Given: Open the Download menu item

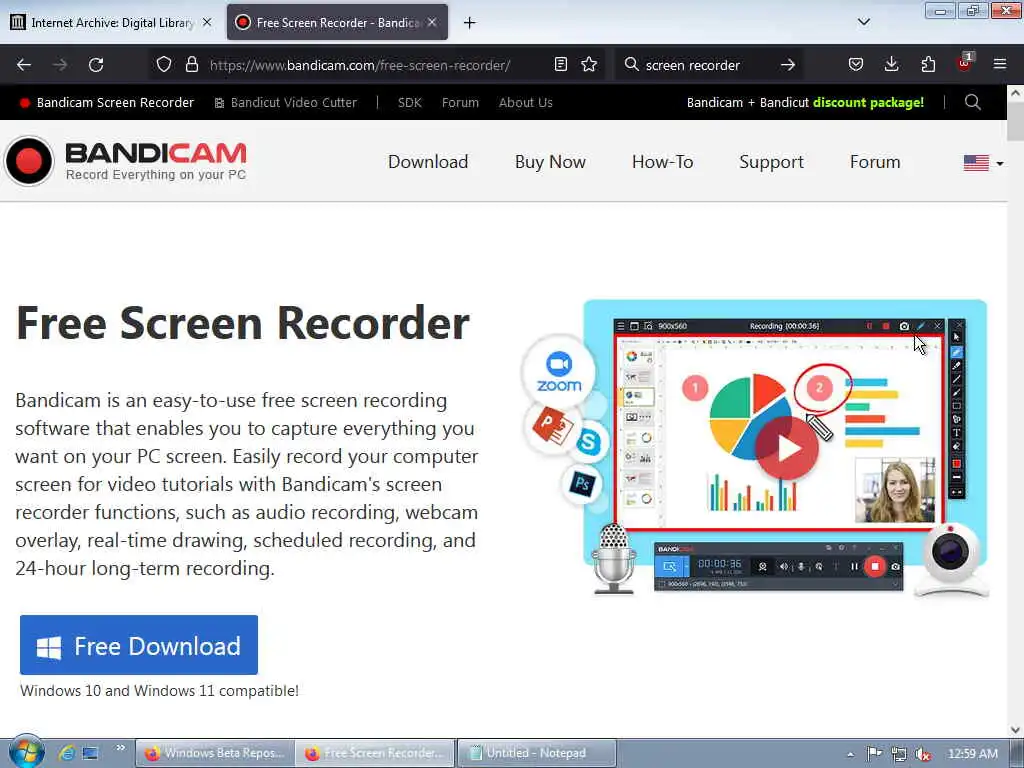Looking at the screenshot, I should coord(428,162).
